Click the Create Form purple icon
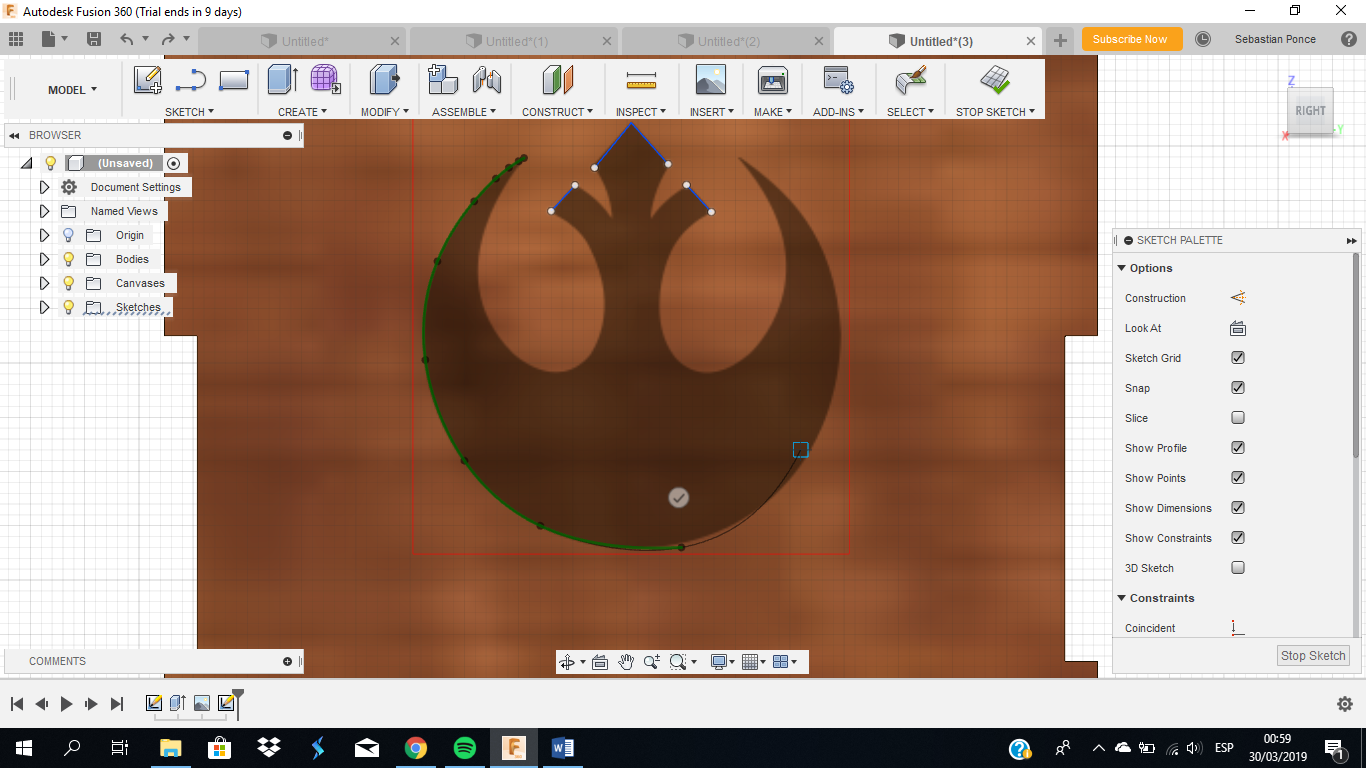Image resolution: width=1366 pixels, height=768 pixels. pyautogui.click(x=323, y=80)
